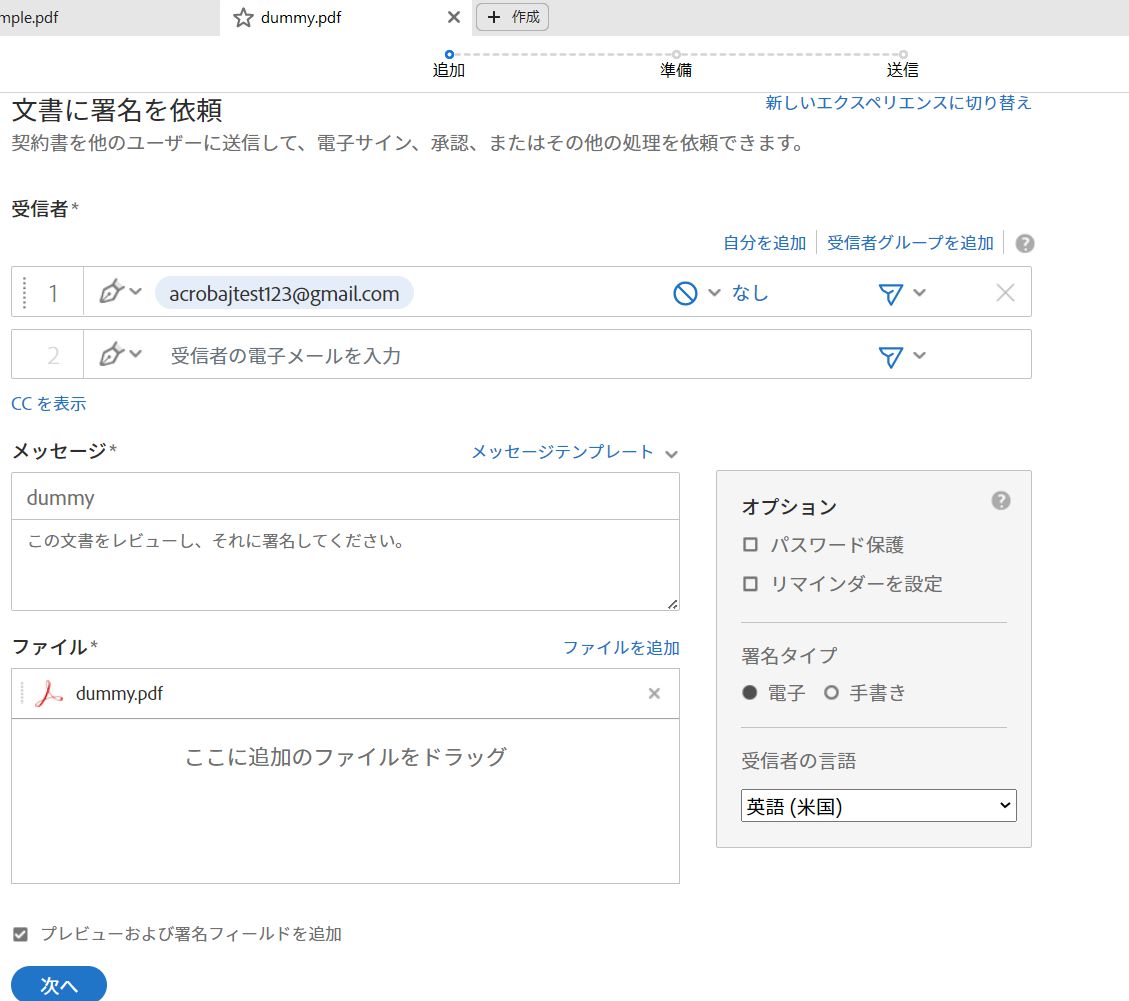Click the authentication block icon for recipient 1
Viewport: 1129px width, 1001px height.
685,292
